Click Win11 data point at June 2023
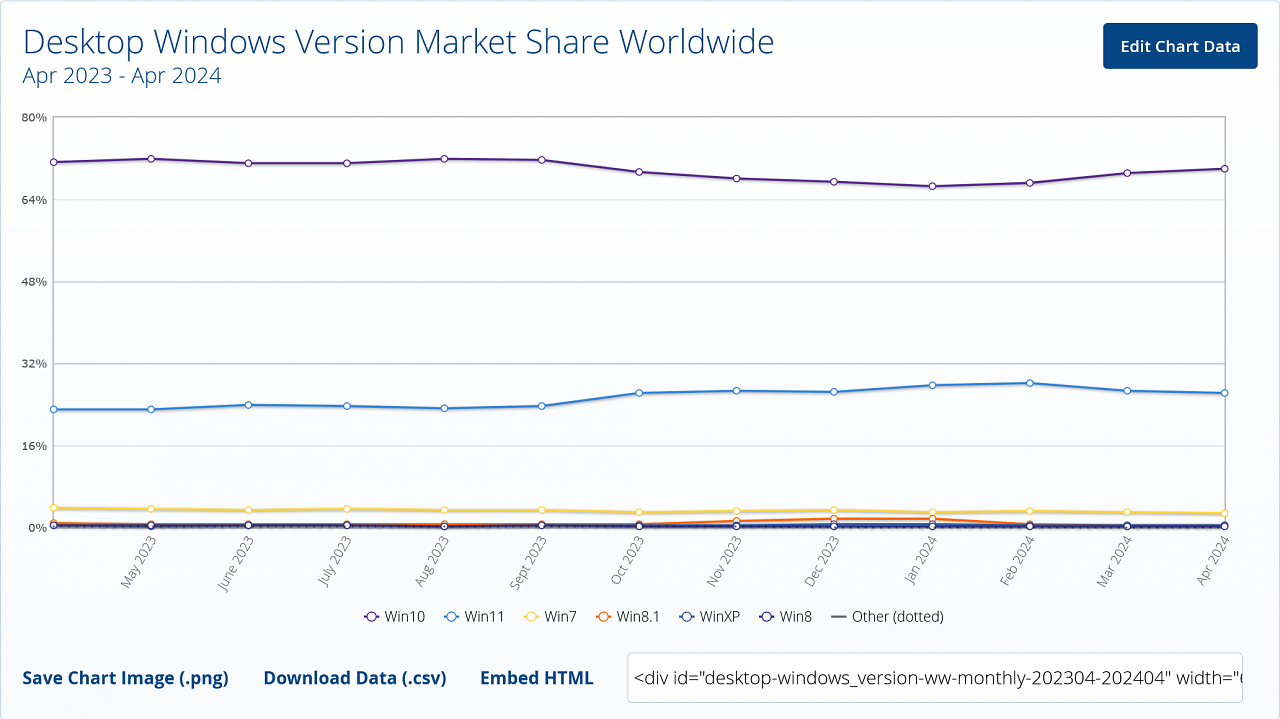 click(248, 405)
